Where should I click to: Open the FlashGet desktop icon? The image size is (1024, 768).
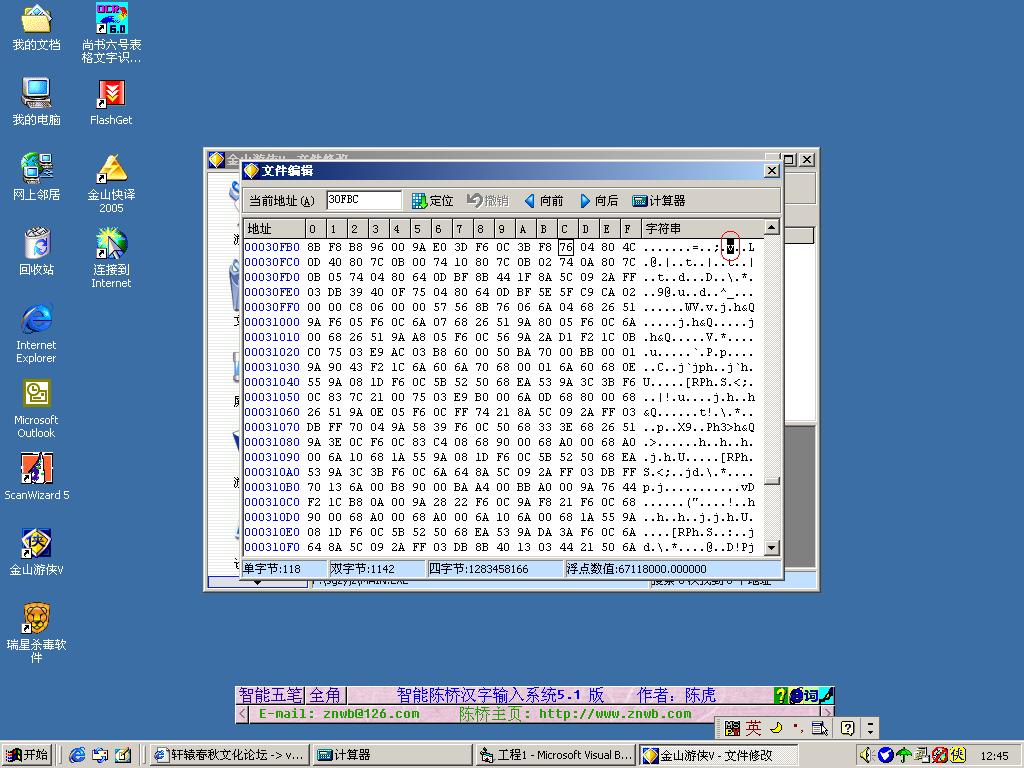(x=111, y=95)
